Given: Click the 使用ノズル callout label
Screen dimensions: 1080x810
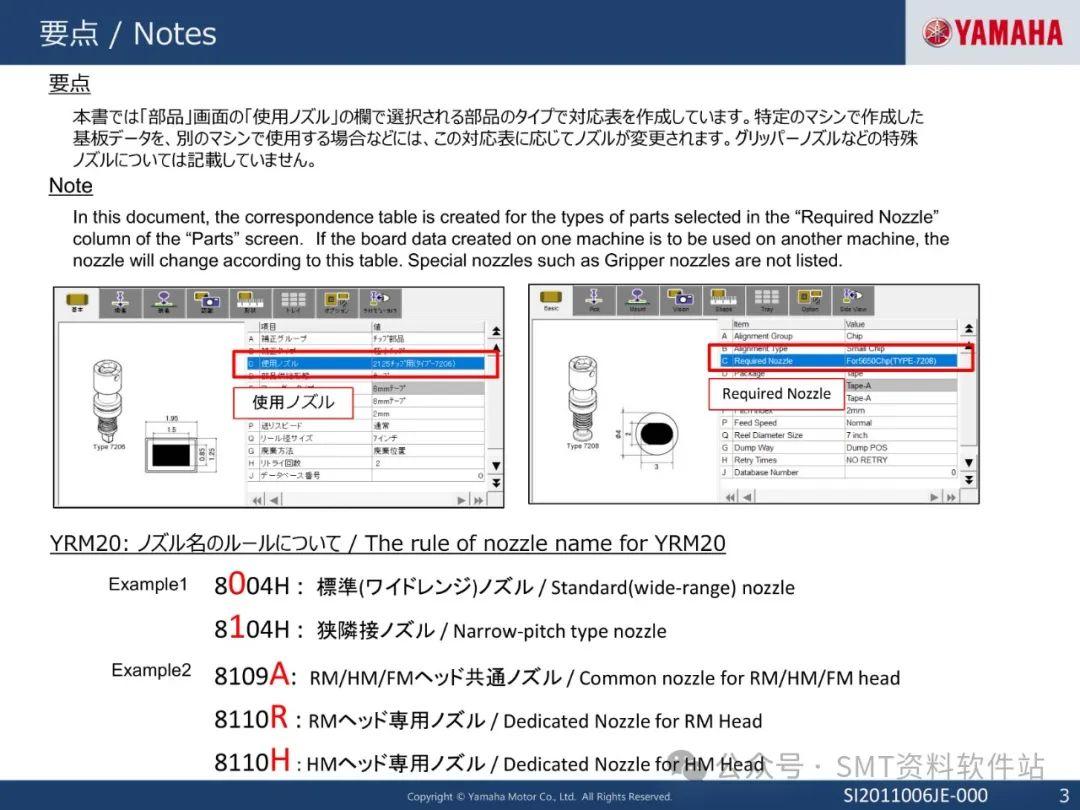Looking at the screenshot, I should (x=294, y=402).
